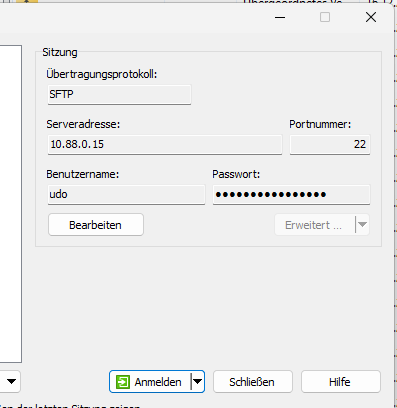
Task: Focus the Serveradresse field 10.88.0.15
Action: click(165, 144)
